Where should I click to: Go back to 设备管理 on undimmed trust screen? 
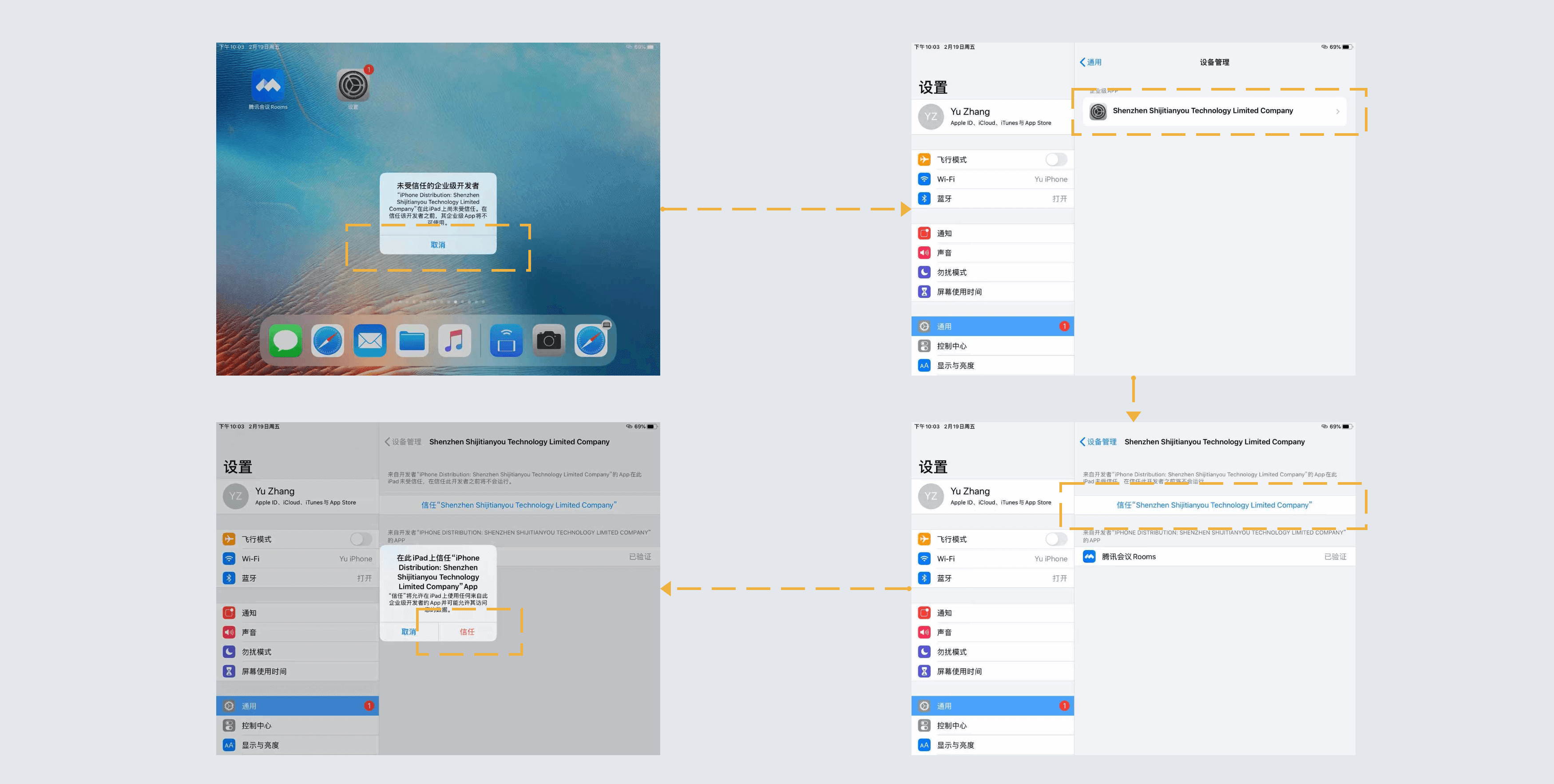(1098, 441)
